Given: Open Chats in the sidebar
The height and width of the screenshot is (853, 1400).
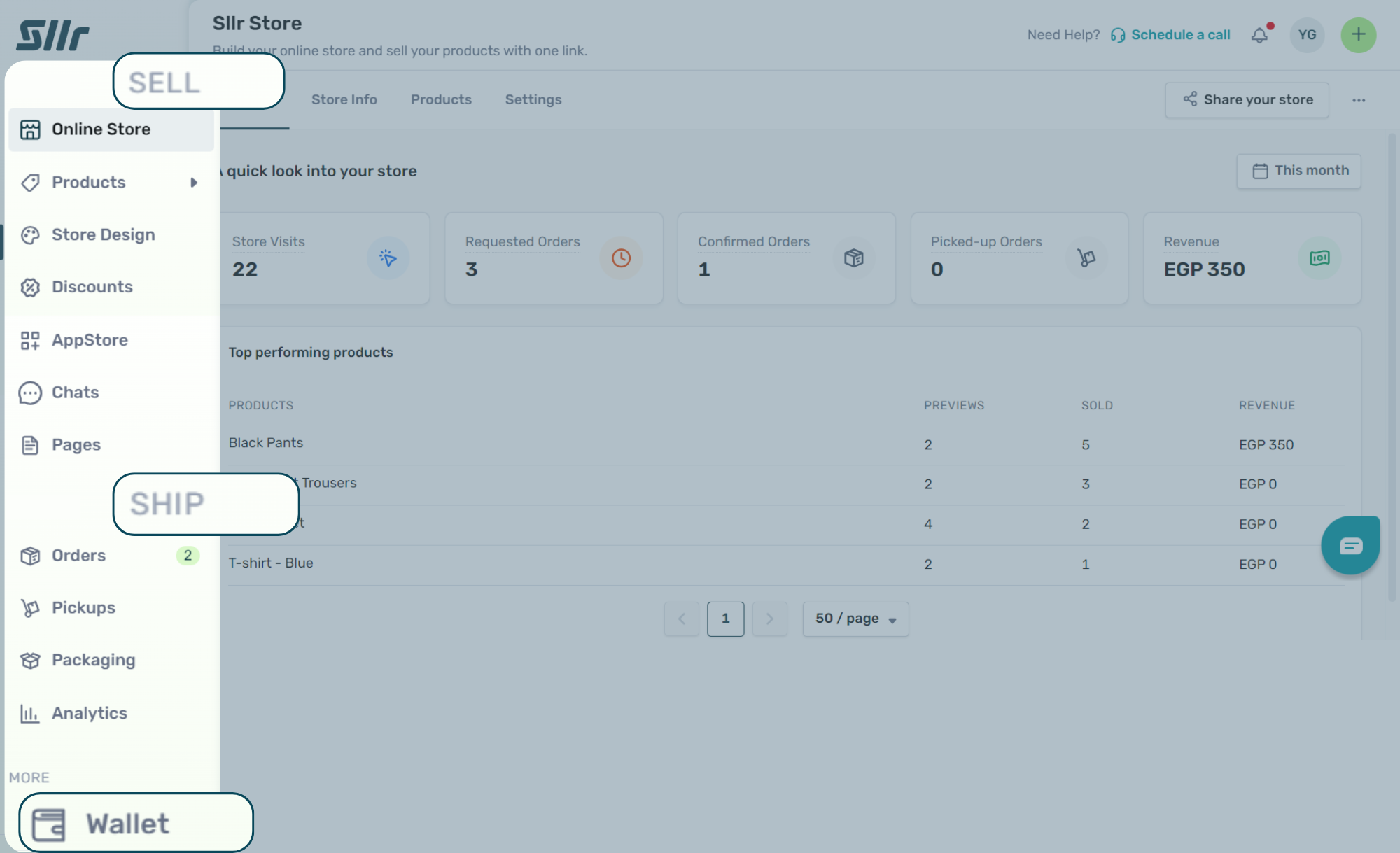Looking at the screenshot, I should (x=75, y=393).
